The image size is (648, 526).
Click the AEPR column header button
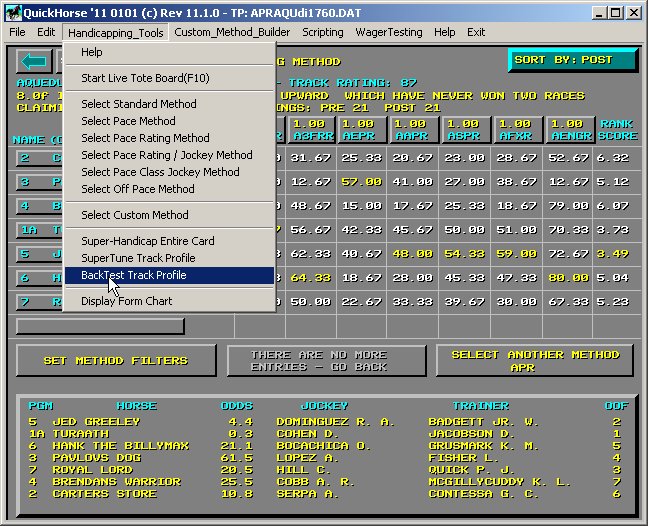359,130
